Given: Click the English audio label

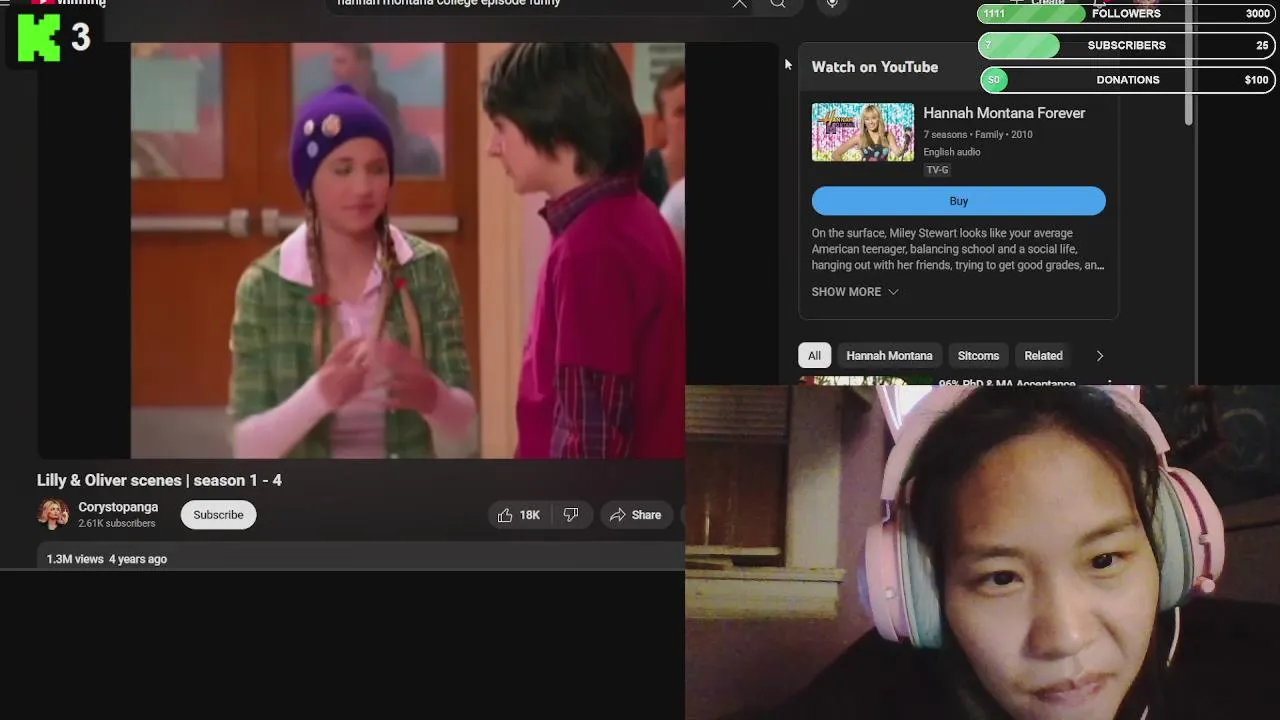Looking at the screenshot, I should (952, 152).
